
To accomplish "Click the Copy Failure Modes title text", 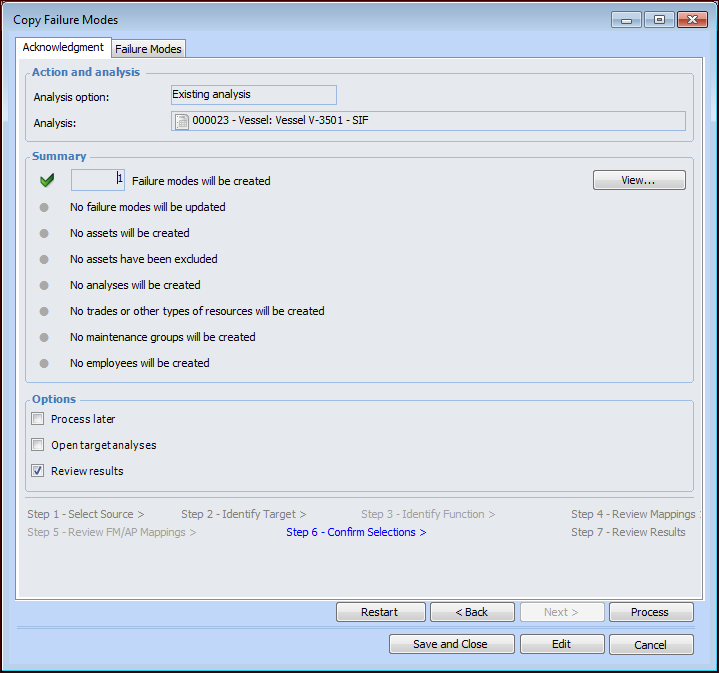I will pos(66,20).
